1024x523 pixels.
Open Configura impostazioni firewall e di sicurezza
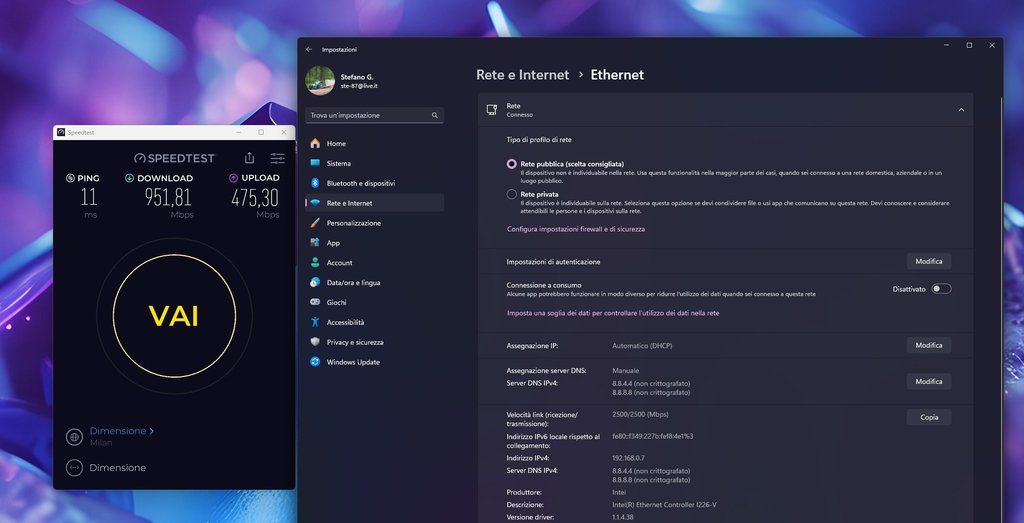576,229
